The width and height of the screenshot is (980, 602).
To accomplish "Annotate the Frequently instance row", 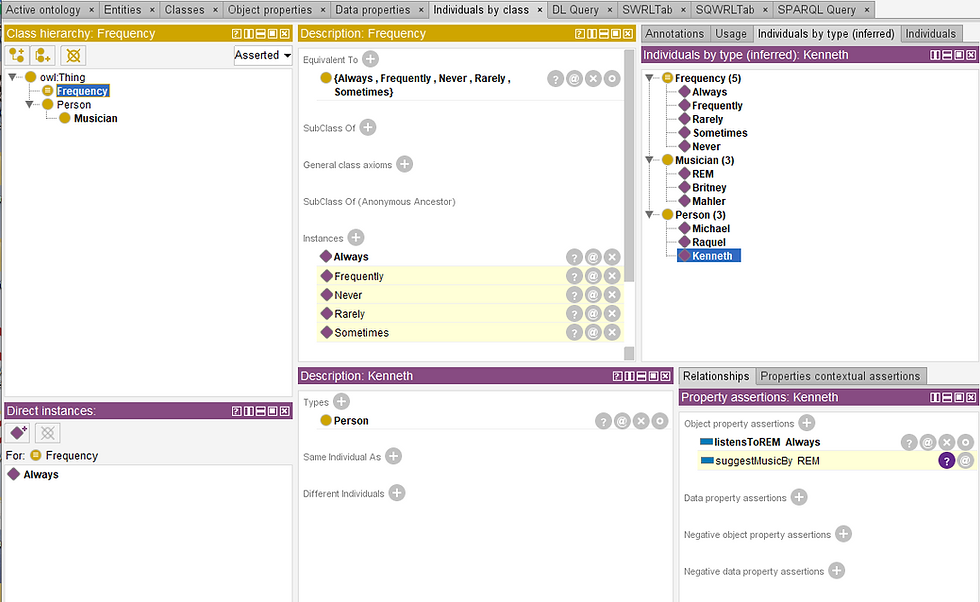I will (x=593, y=276).
